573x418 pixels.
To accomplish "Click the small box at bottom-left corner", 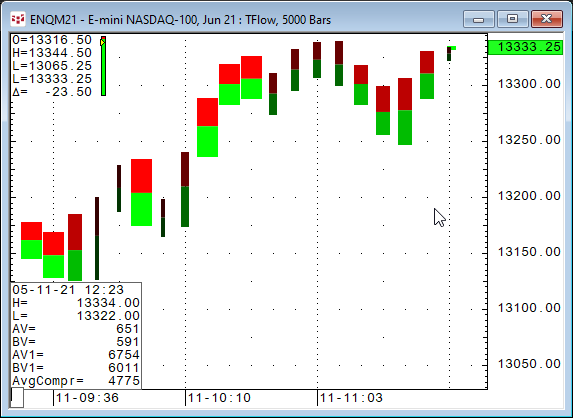I will tap(17, 398).
